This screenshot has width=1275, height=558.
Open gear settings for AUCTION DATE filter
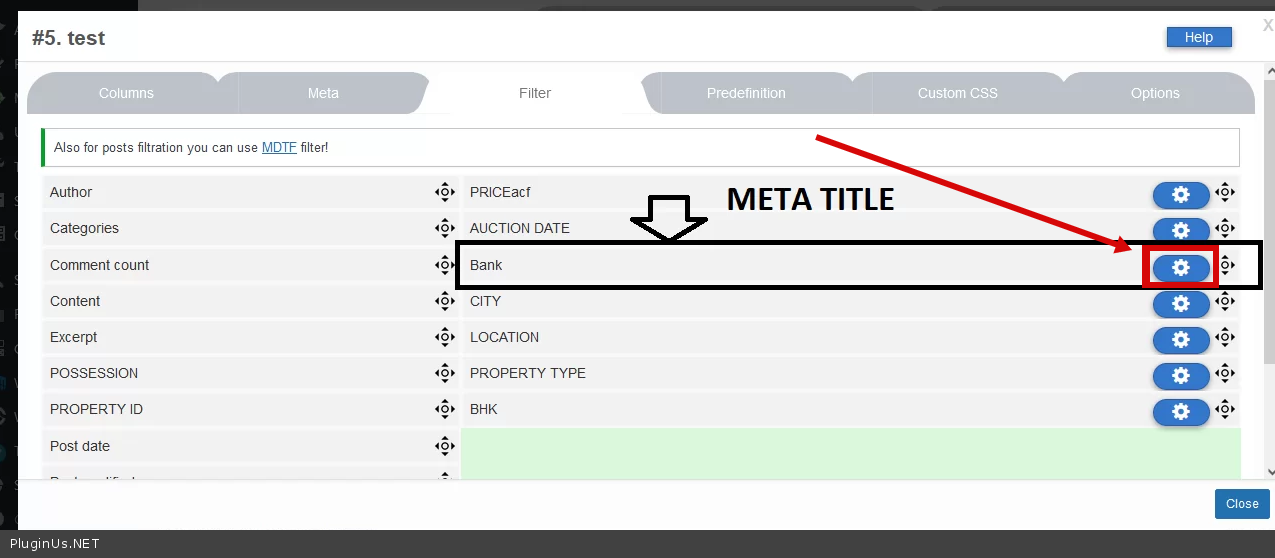(x=1181, y=231)
